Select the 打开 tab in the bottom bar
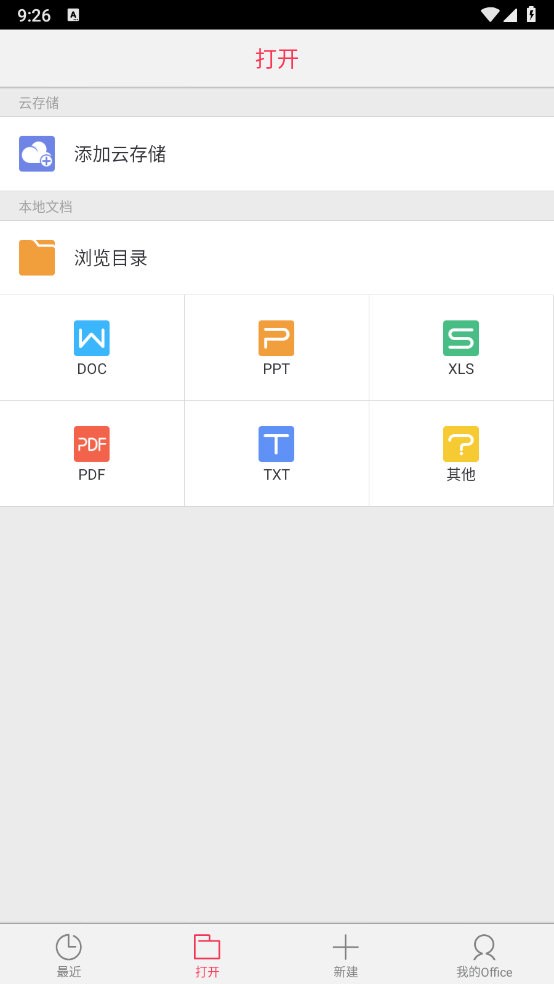 (x=207, y=955)
